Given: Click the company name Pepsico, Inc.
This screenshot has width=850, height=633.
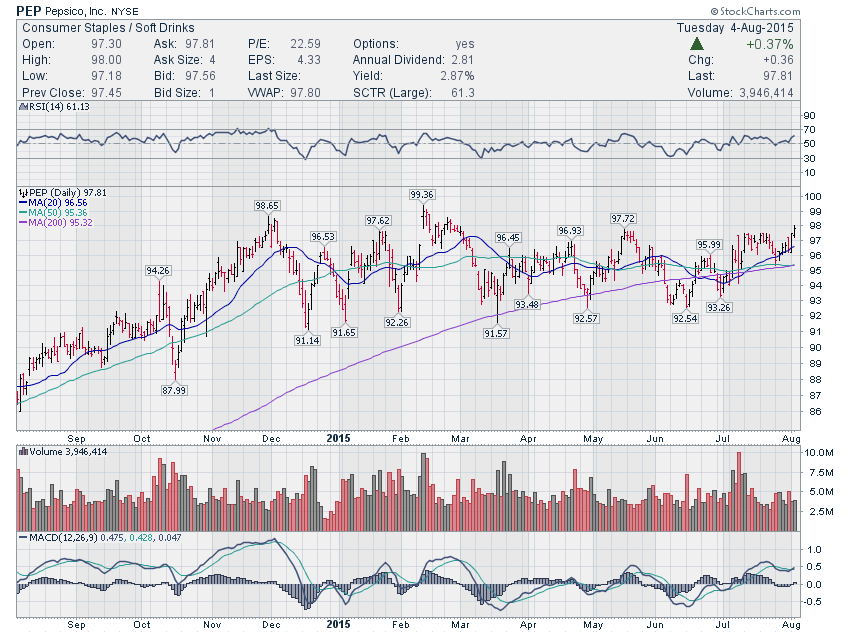Looking at the screenshot, I should point(76,11).
